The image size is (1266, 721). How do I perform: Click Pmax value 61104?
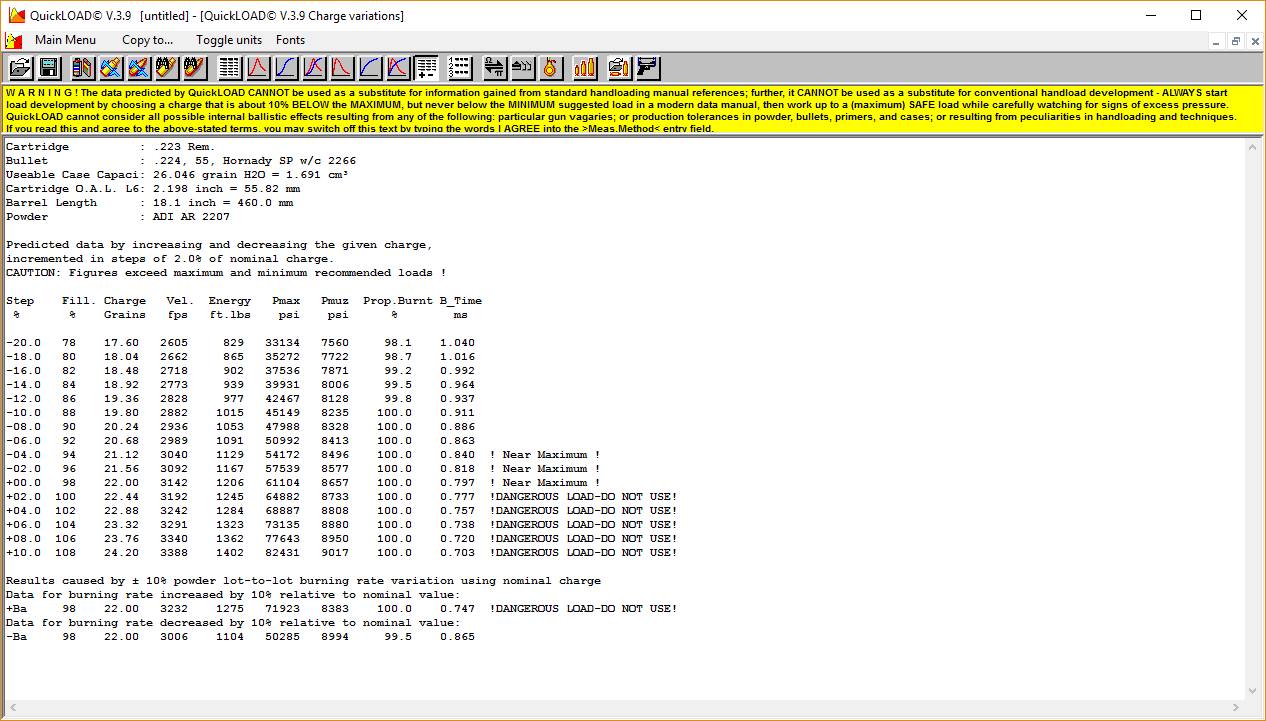pos(282,483)
